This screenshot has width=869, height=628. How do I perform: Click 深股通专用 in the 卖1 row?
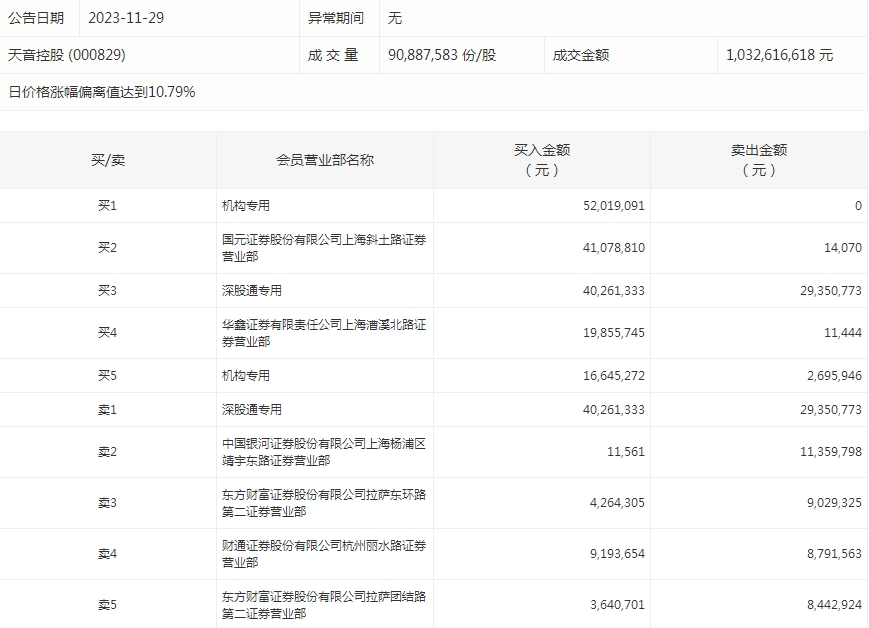tap(252, 410)
